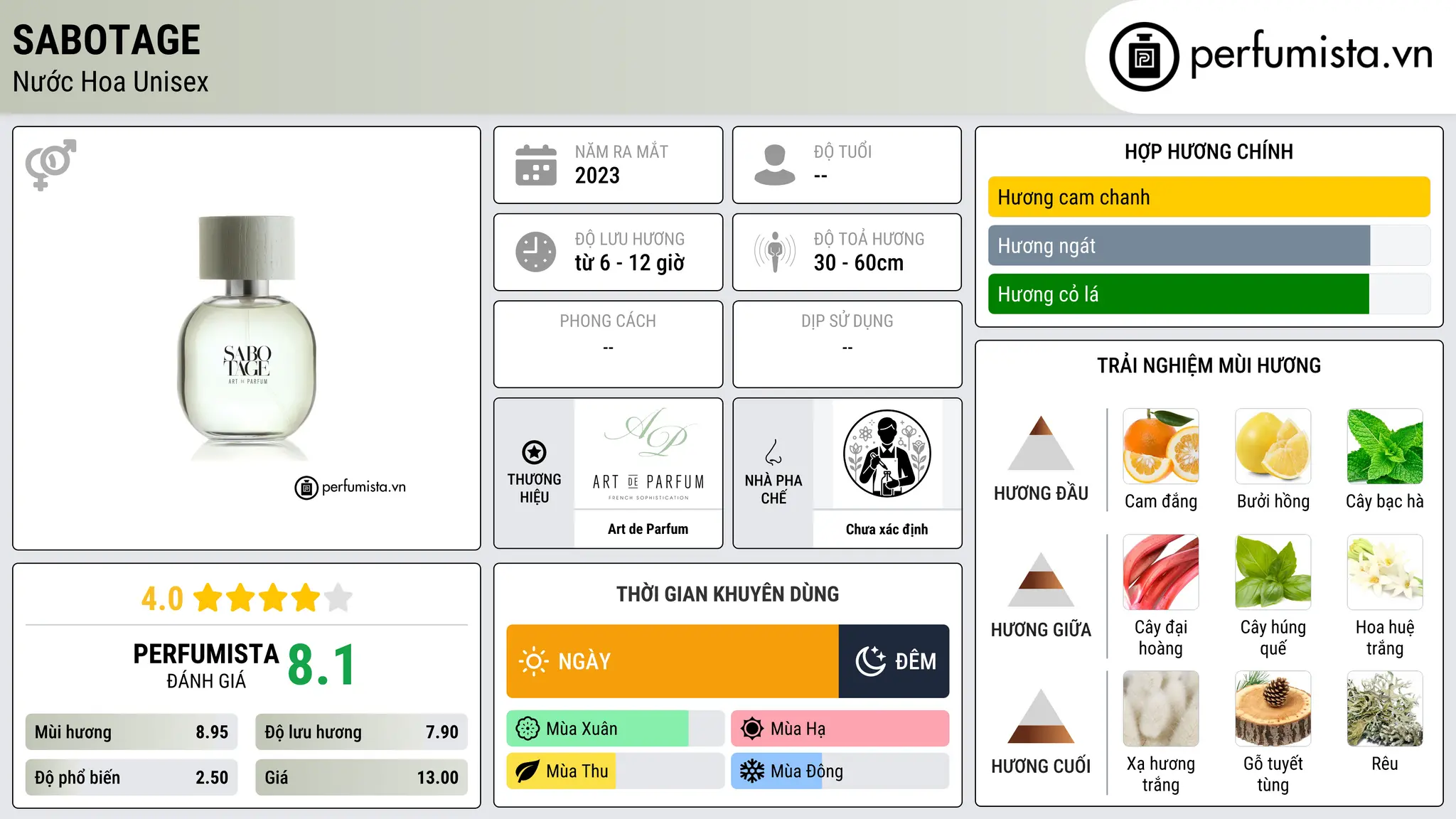1456x819 pixels.
Task: Select the Hương ngát accord bar
Action: point(1209,246)
